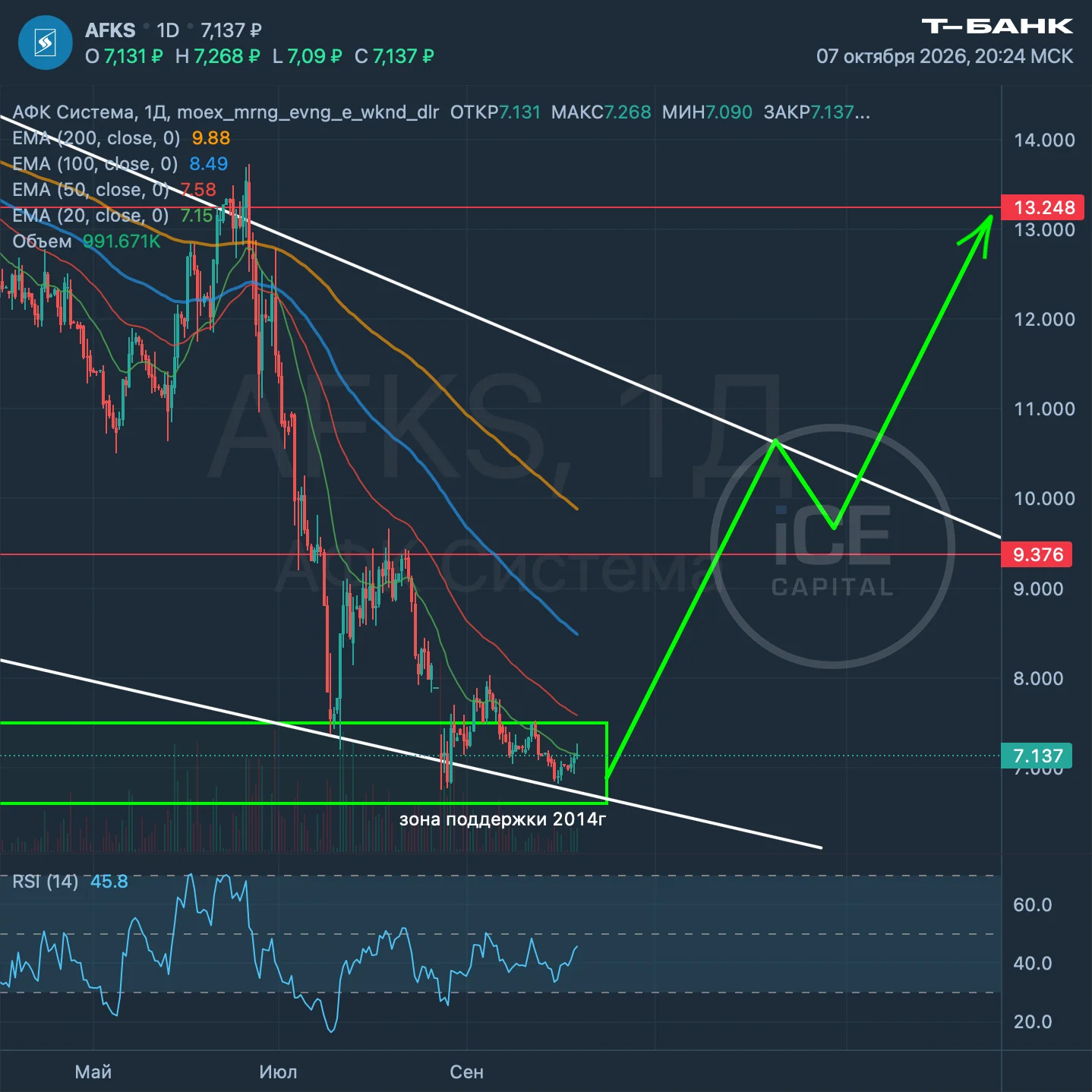Click the 8.000 price axis label
This screenshot has height=1092, width=1092.
(1038, 678)
